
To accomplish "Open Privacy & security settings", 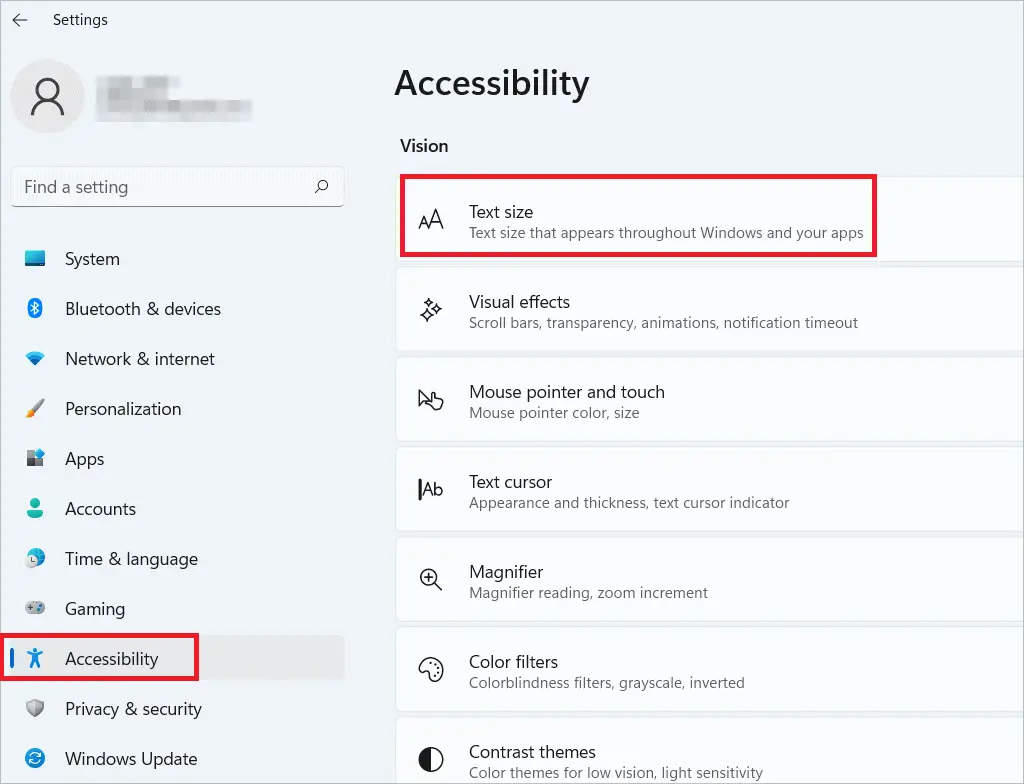I will pyautogui.click(x=178, y=708).
